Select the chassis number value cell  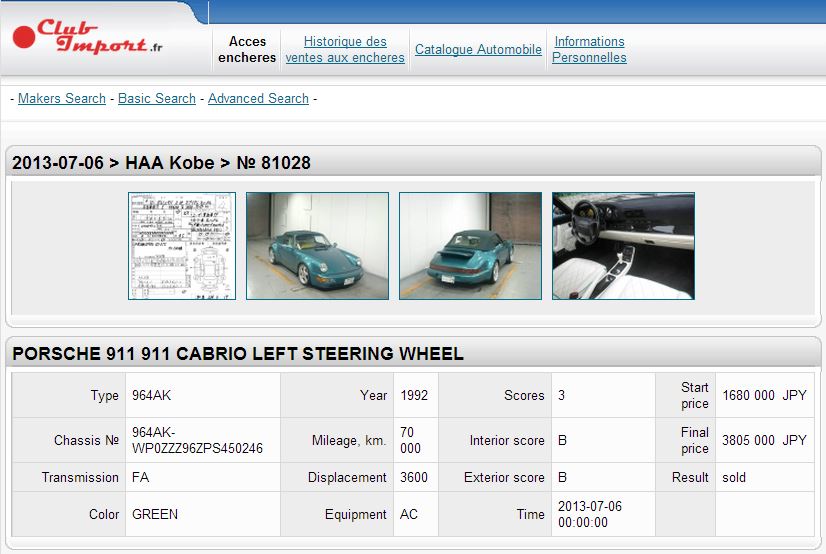pos(197,441)
